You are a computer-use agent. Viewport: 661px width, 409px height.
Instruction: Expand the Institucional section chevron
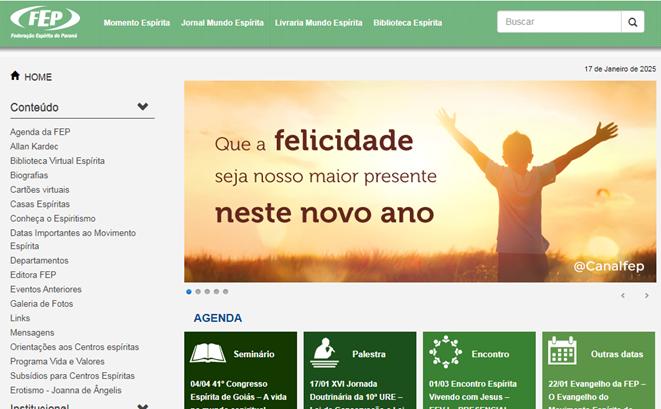click(x=143, y=406)
